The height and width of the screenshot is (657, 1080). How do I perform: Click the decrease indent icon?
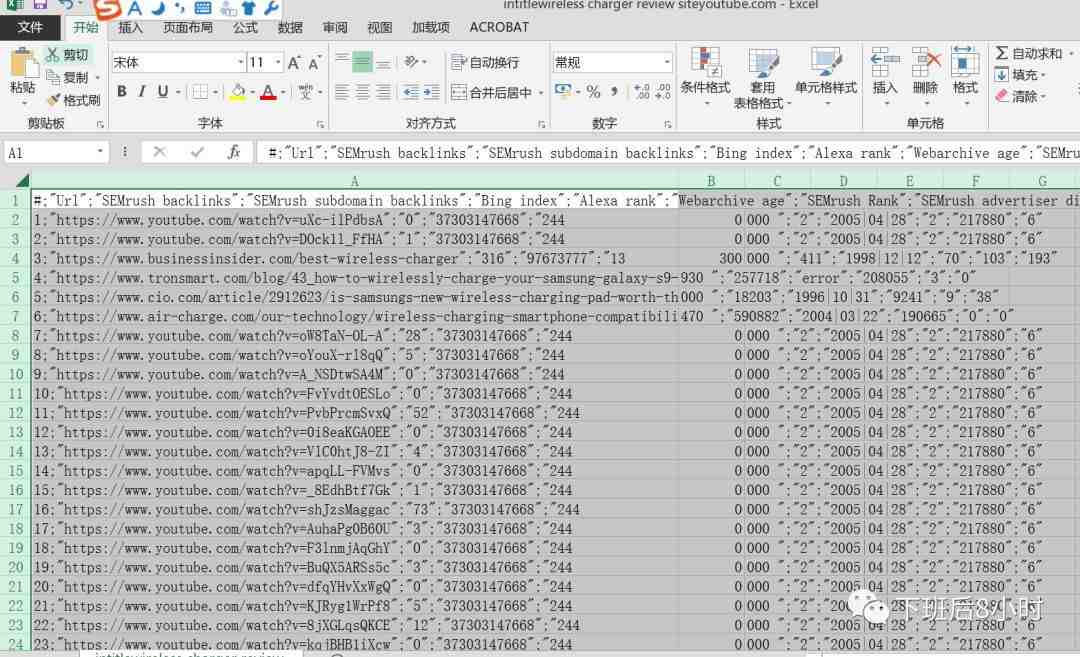point(411,92)
